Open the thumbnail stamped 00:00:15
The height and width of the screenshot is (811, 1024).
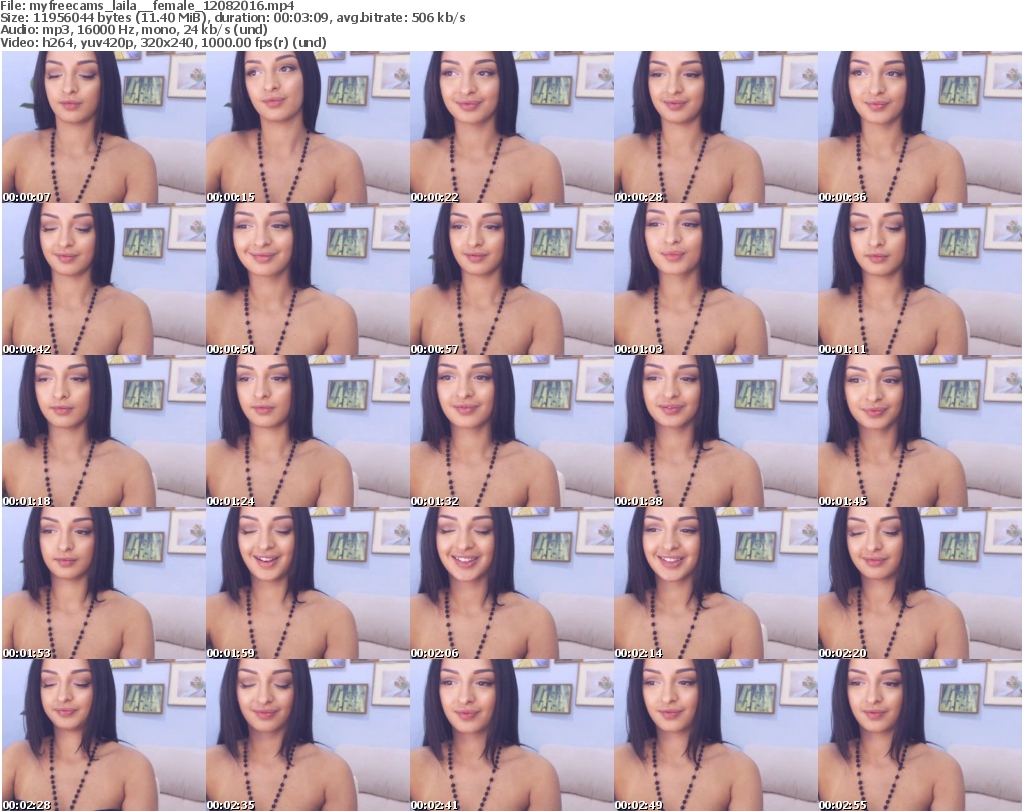pos(308,127)
